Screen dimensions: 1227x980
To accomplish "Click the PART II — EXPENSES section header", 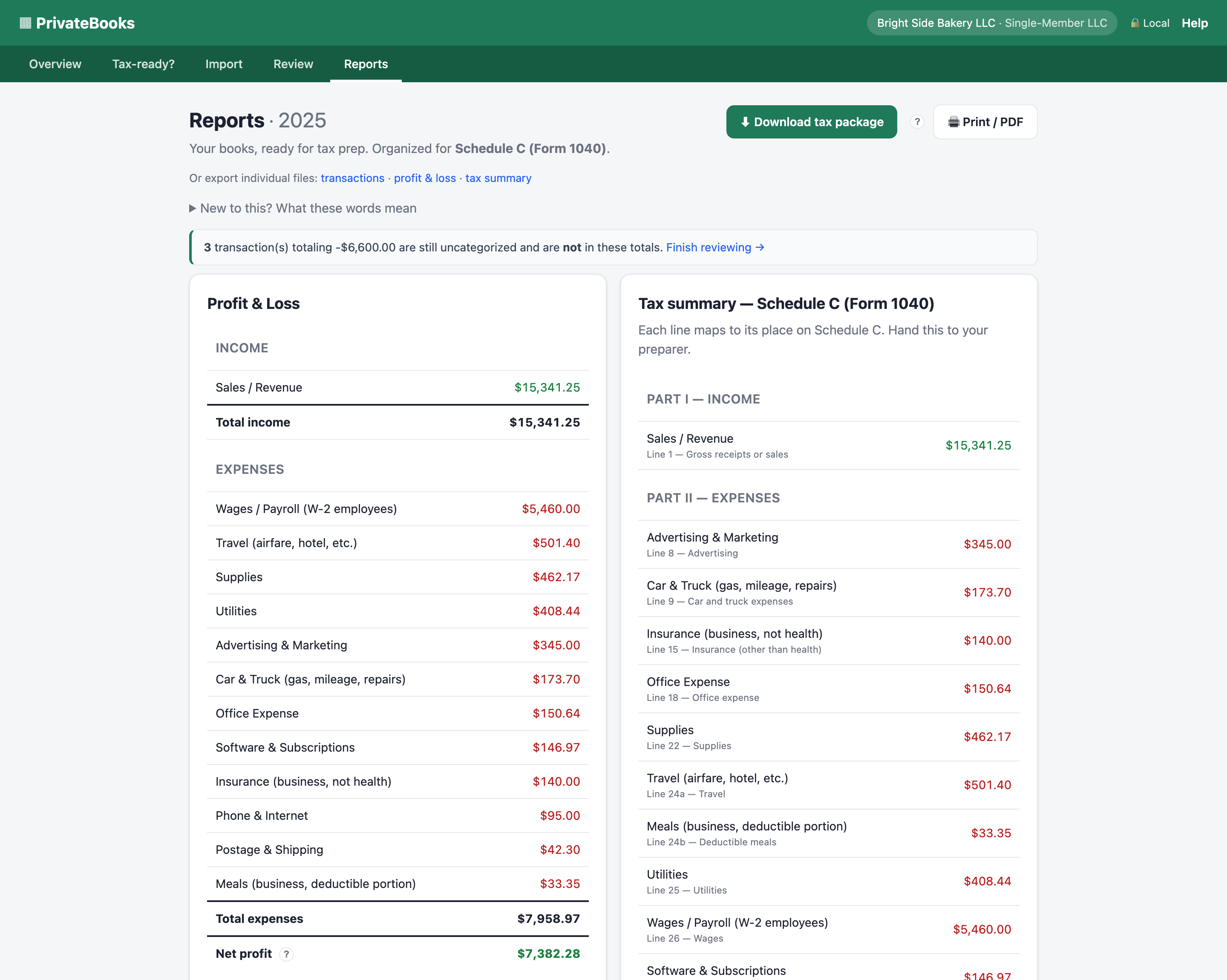I will coord(713,498).
